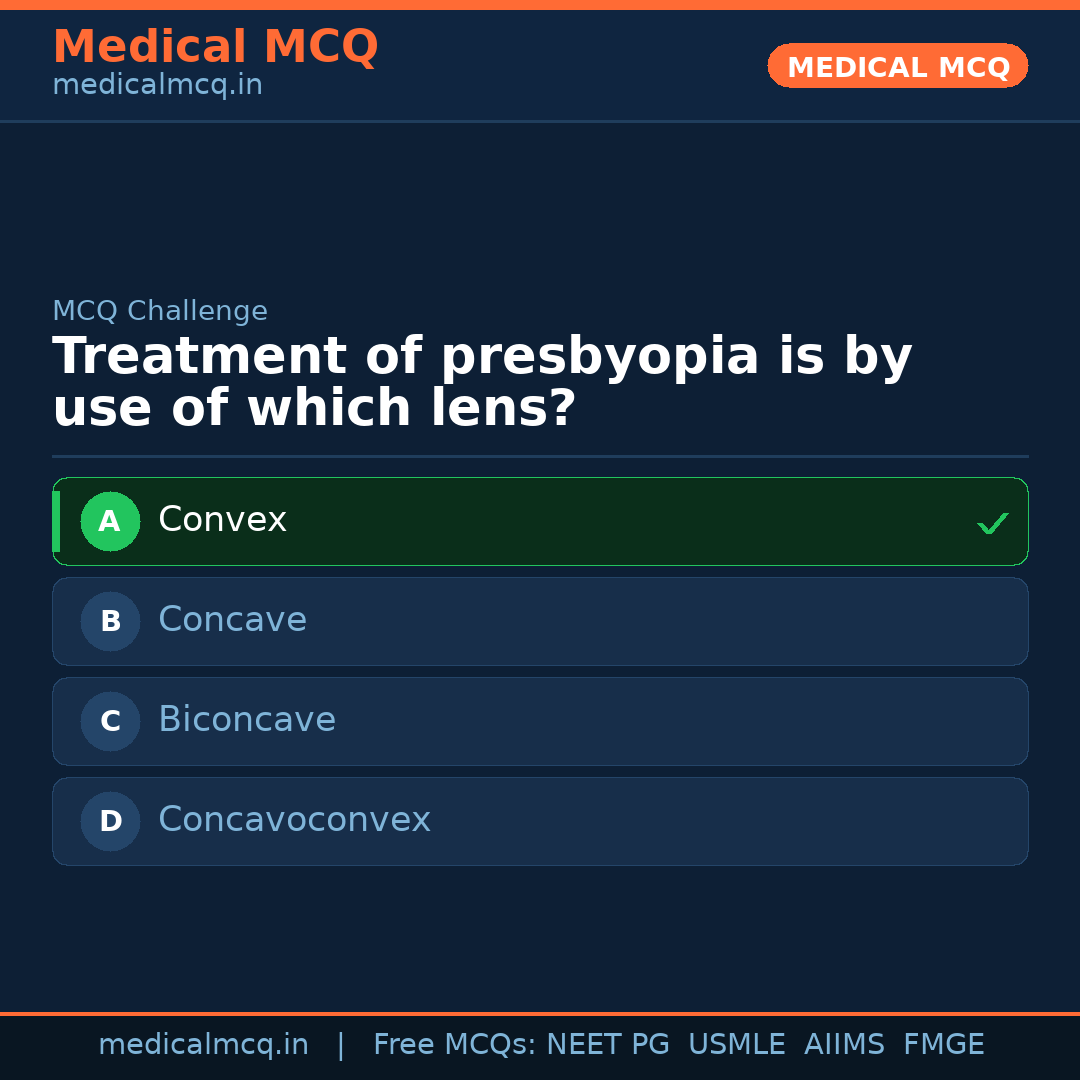Click the USMLE footer text
Image resolution: width=1080 pixels, height=1080 pixels.
736,1045
